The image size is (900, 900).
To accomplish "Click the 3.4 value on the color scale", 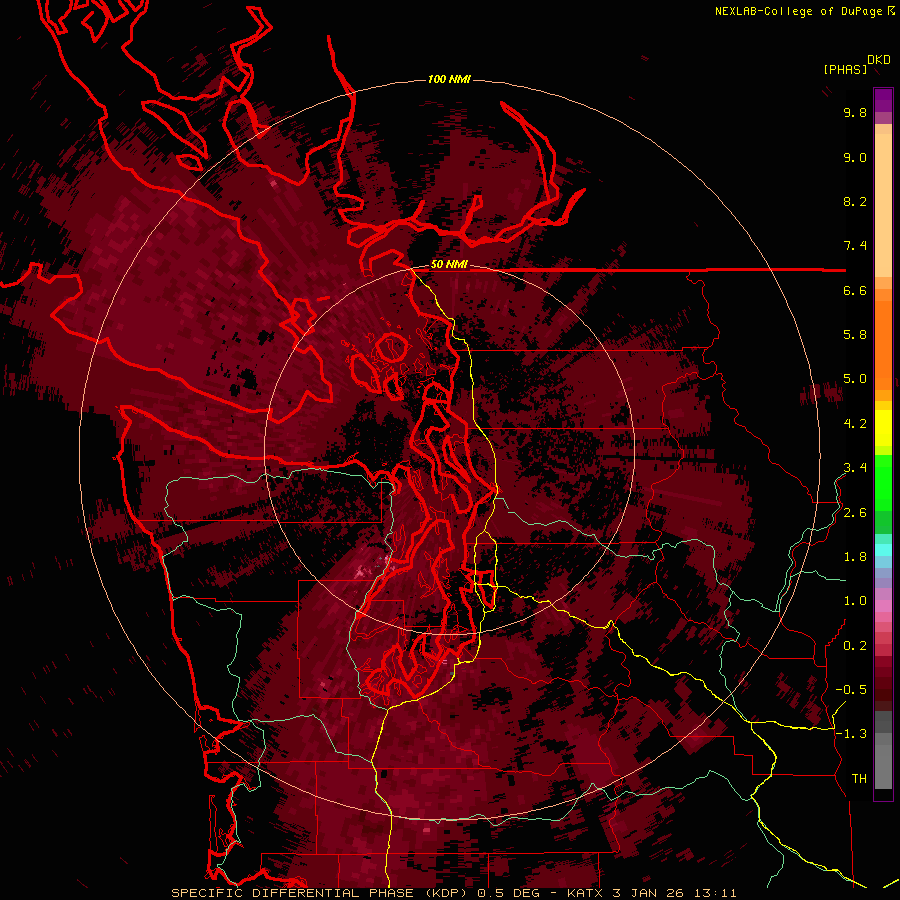I will tap(855, 468).
